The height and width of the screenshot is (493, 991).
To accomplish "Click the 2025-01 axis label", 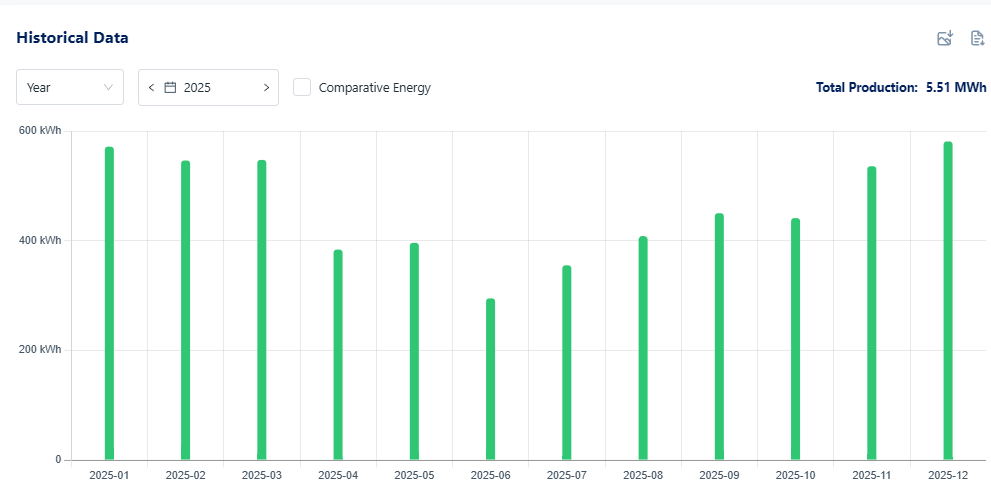I will (x=109, y=475).
